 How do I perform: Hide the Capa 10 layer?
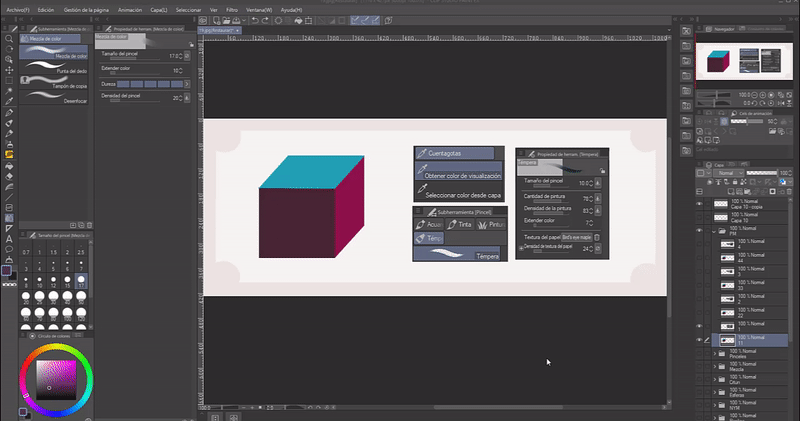pyautogui.click(x=699, y=217)
